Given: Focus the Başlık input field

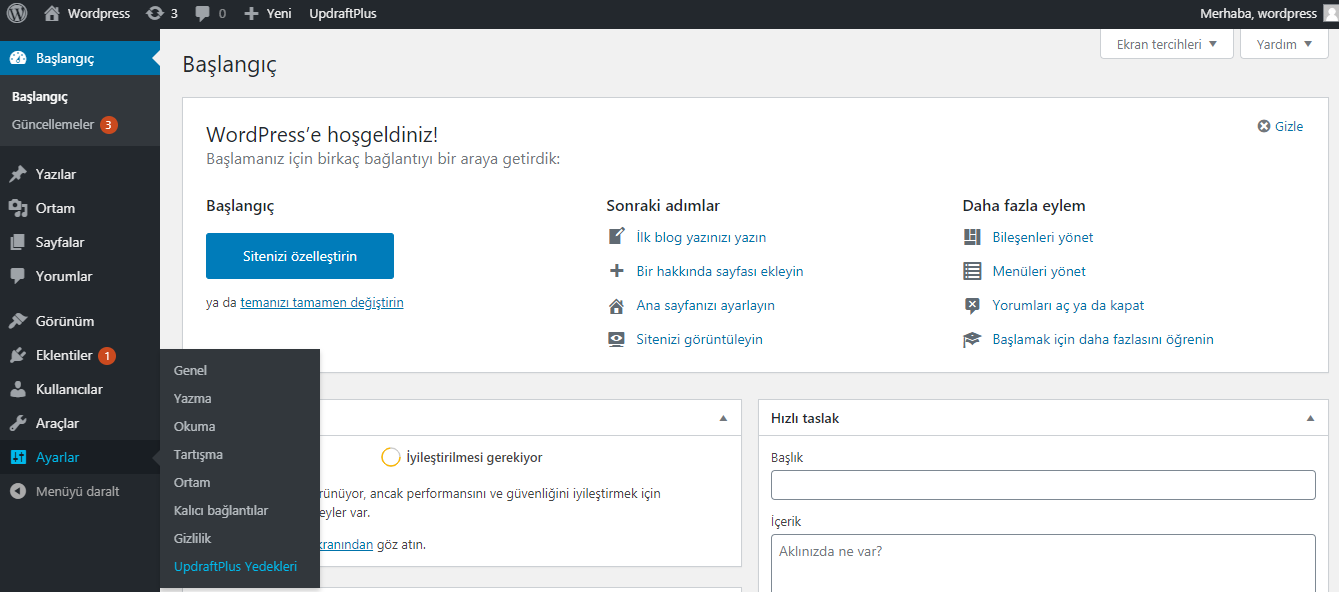Looking at the screenshot, I should click(1043, 485).
